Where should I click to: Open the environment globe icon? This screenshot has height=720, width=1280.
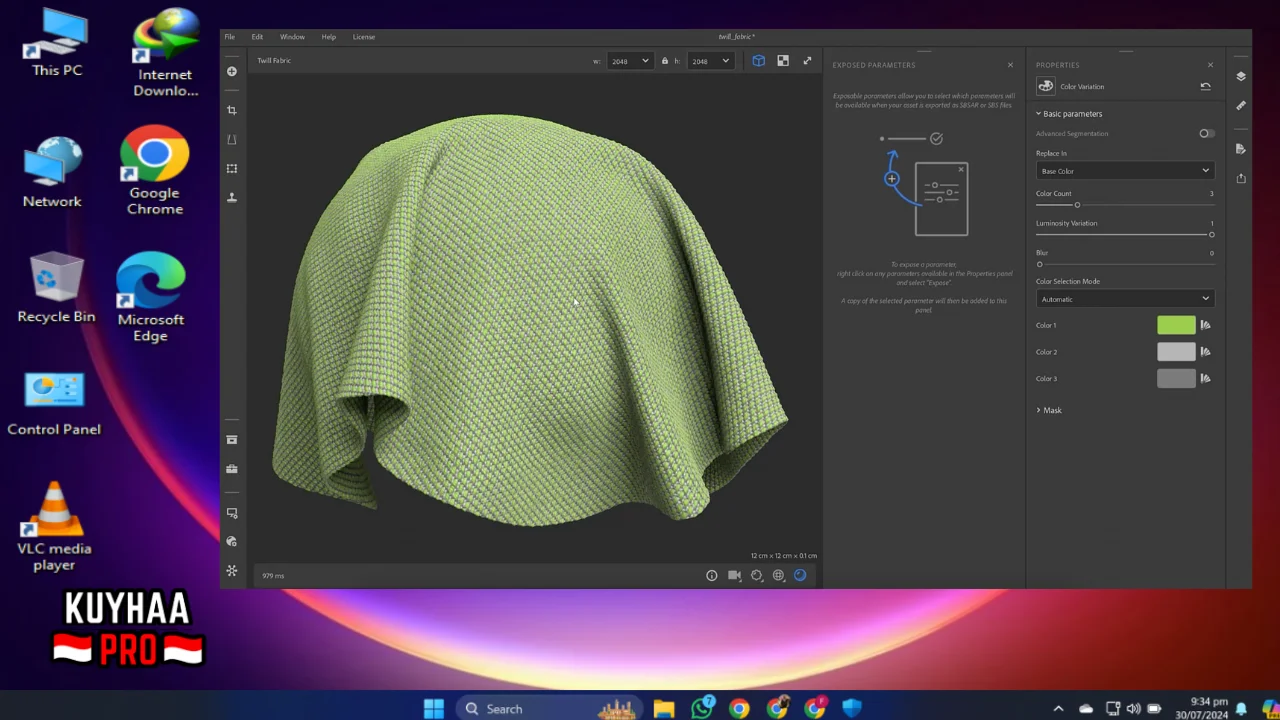coord(778,575)
